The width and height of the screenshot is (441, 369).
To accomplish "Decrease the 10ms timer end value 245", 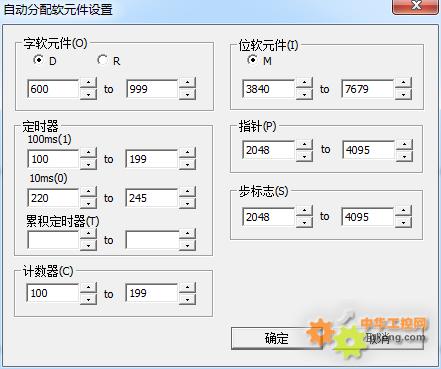I will click(x=187, y=203).
